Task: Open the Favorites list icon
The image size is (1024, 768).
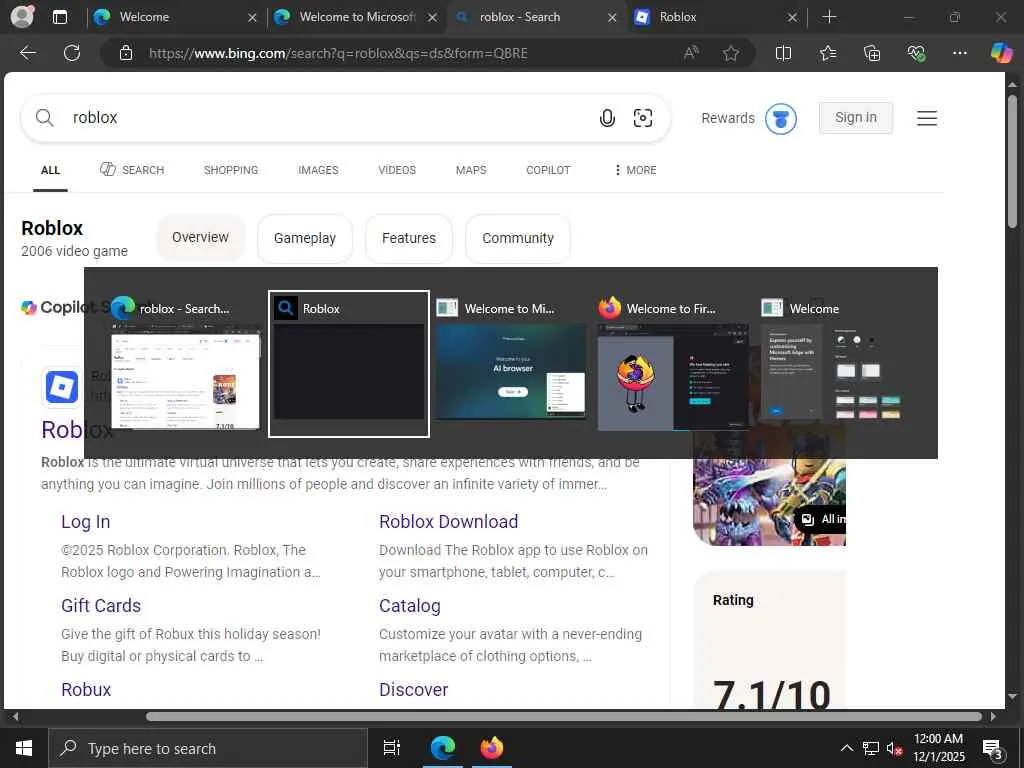Action: coord(828,53)
